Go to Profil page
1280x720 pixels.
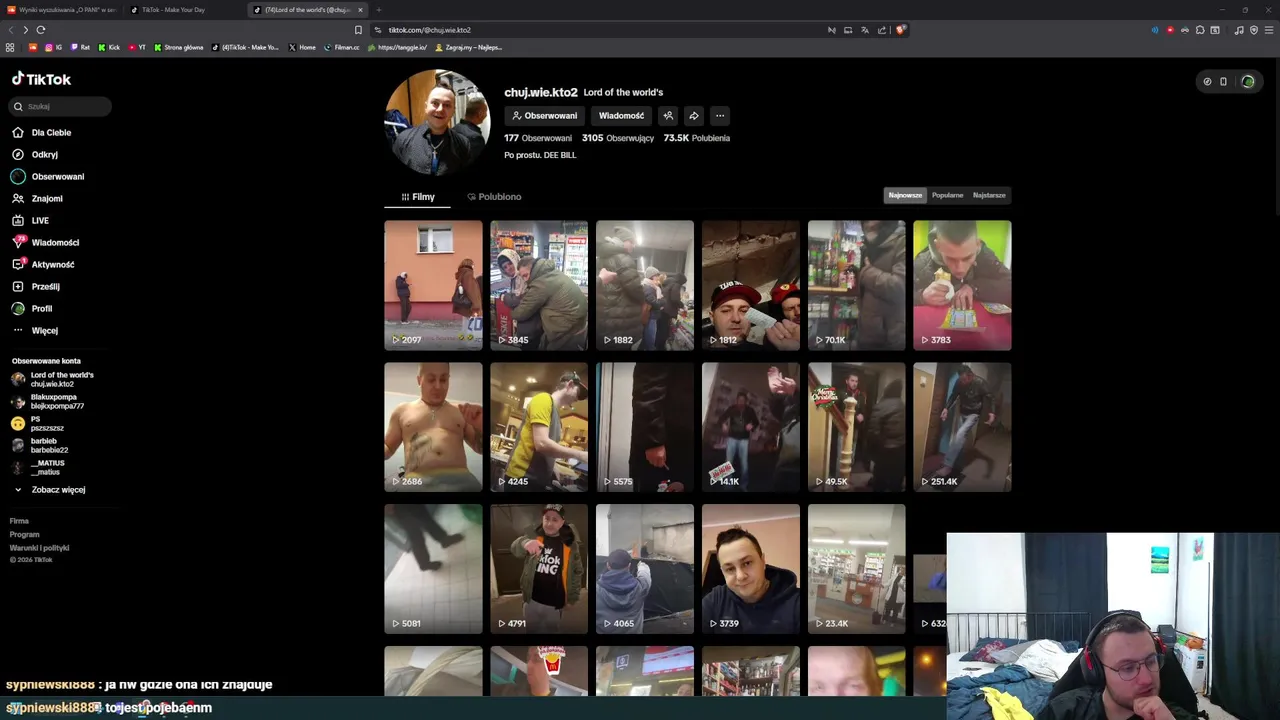(x=32, y=308)
